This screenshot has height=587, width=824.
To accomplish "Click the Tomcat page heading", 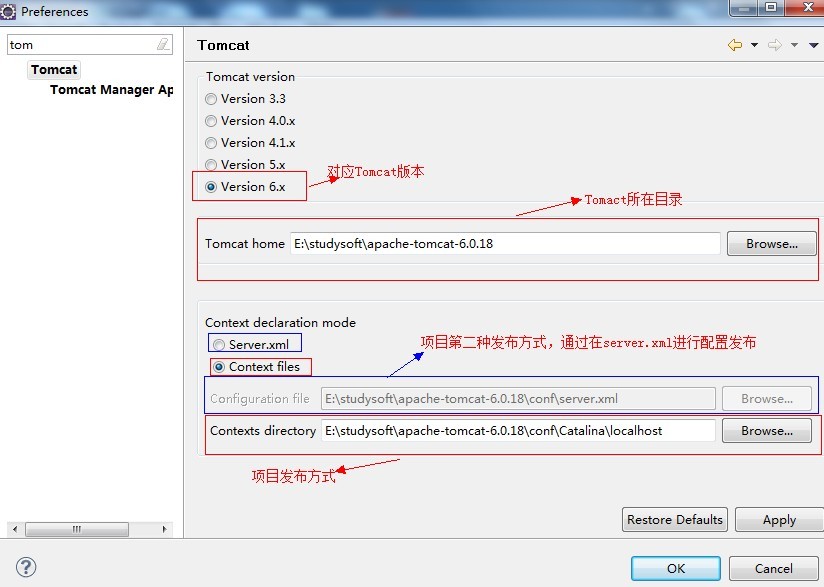I will click(x=223, y=45).
